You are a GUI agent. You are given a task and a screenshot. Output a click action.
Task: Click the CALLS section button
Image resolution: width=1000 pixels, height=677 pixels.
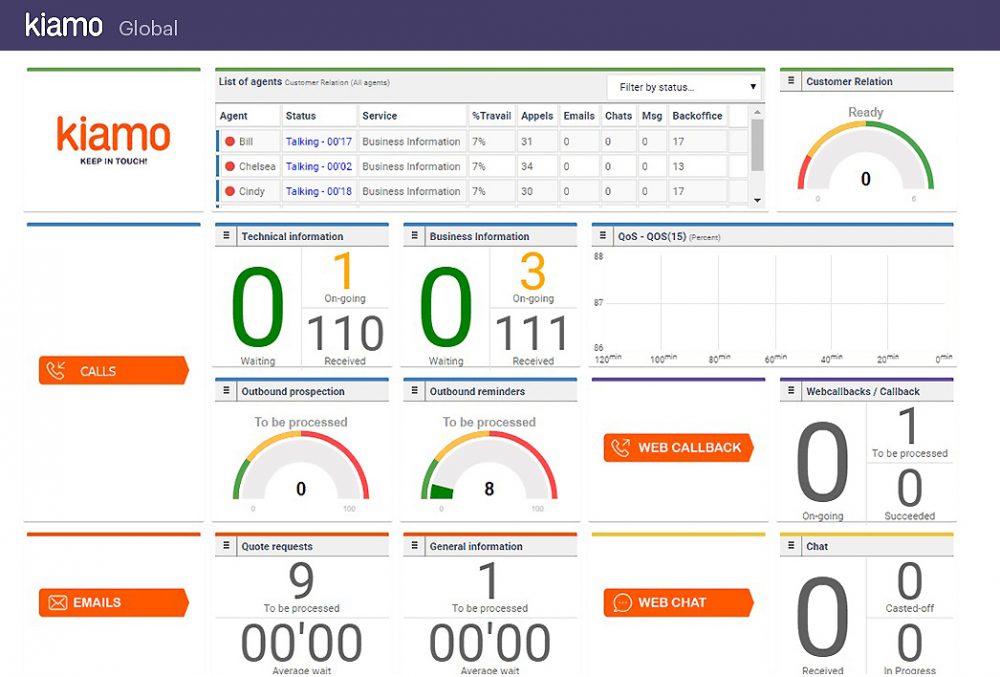pos(114,370)
